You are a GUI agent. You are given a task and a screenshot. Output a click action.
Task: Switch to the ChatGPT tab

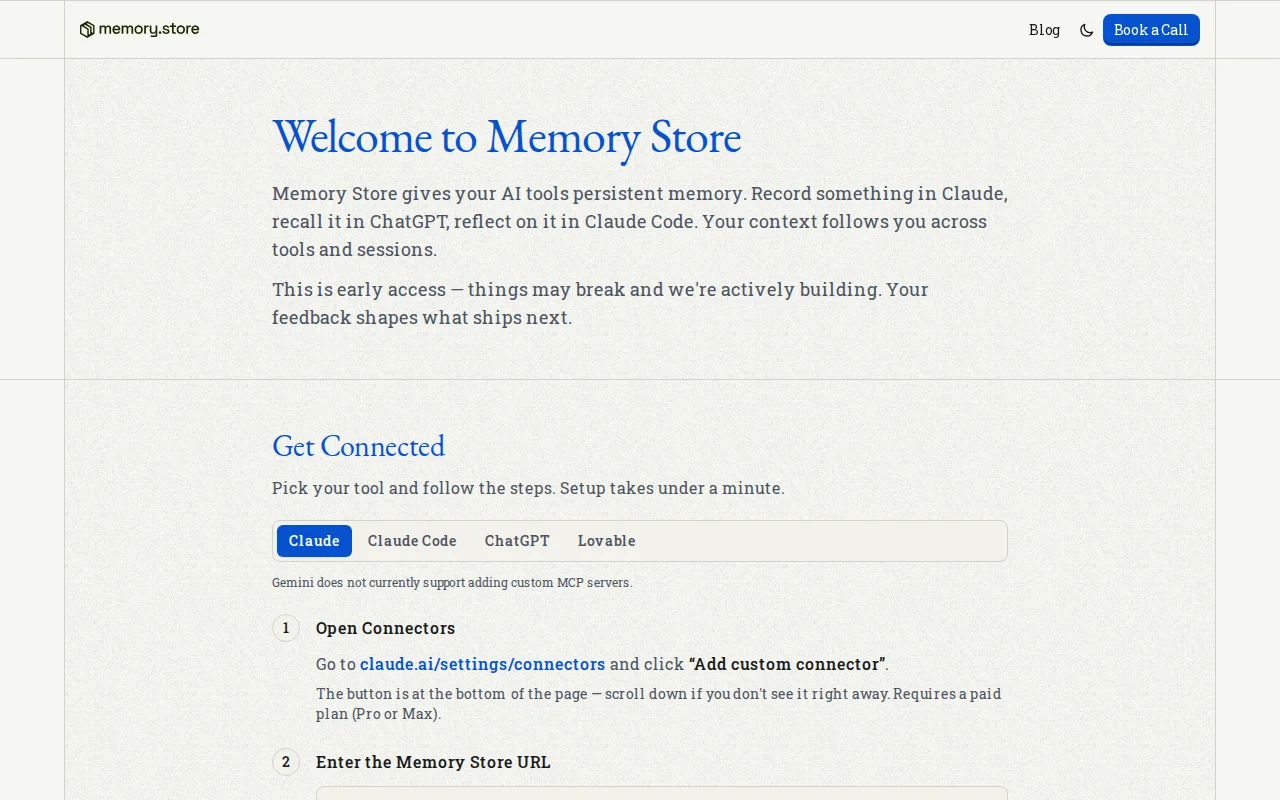(517, 541)
